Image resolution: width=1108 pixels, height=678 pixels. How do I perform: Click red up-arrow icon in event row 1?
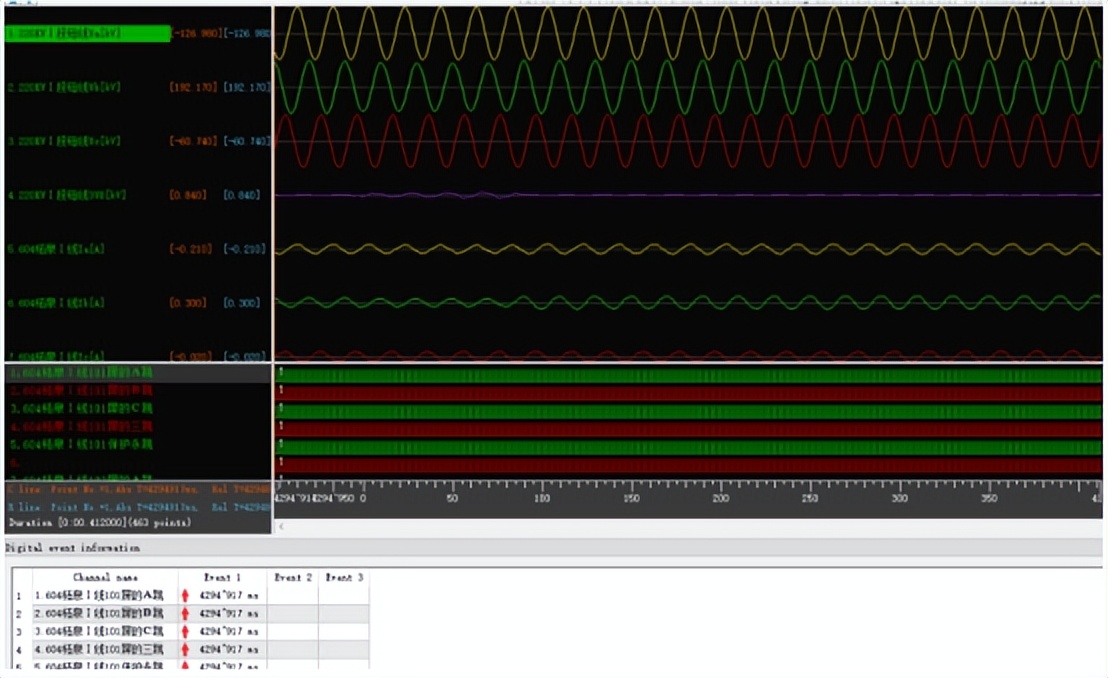185,596
